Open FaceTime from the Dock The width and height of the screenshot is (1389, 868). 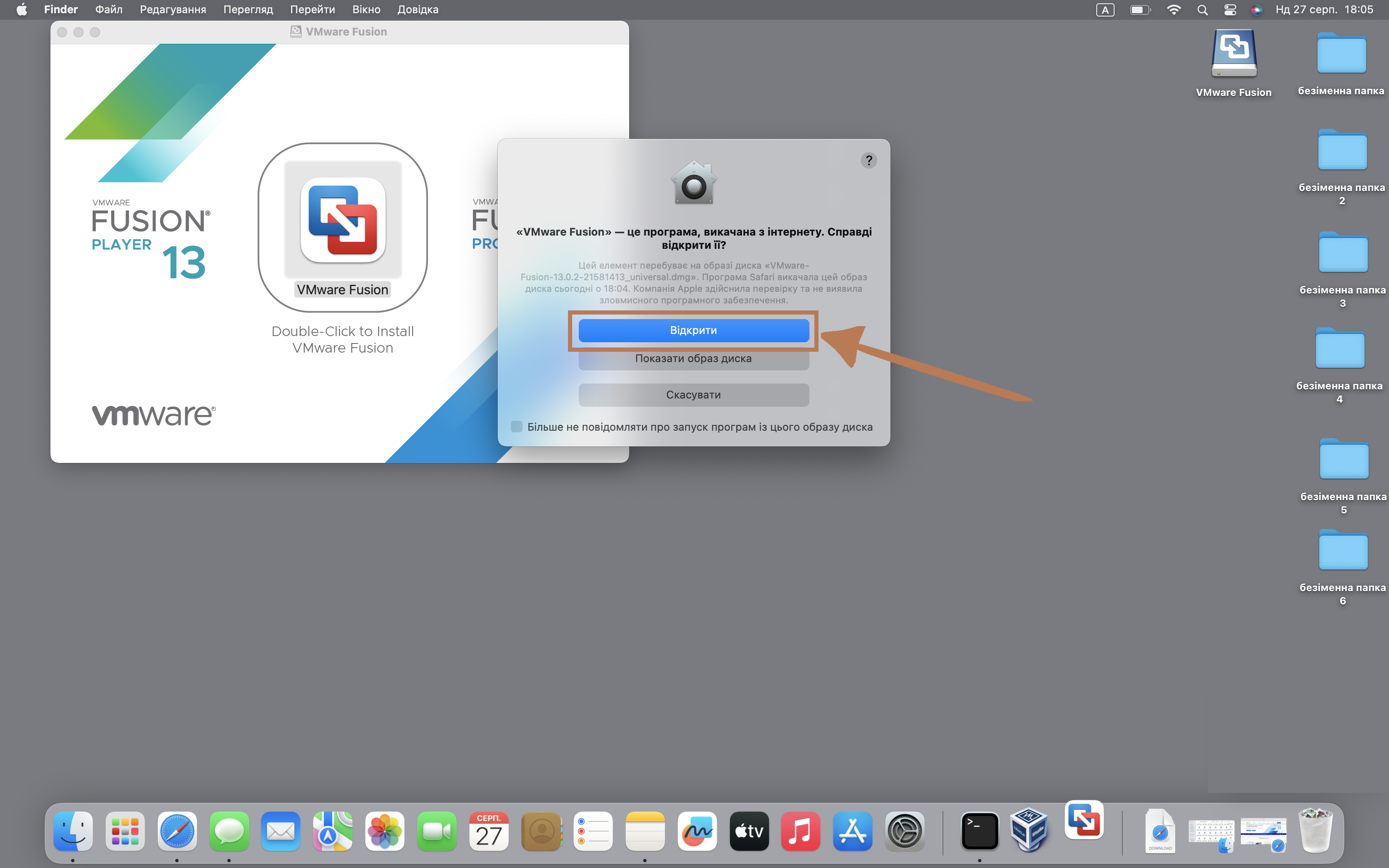[x=437, y=831]
